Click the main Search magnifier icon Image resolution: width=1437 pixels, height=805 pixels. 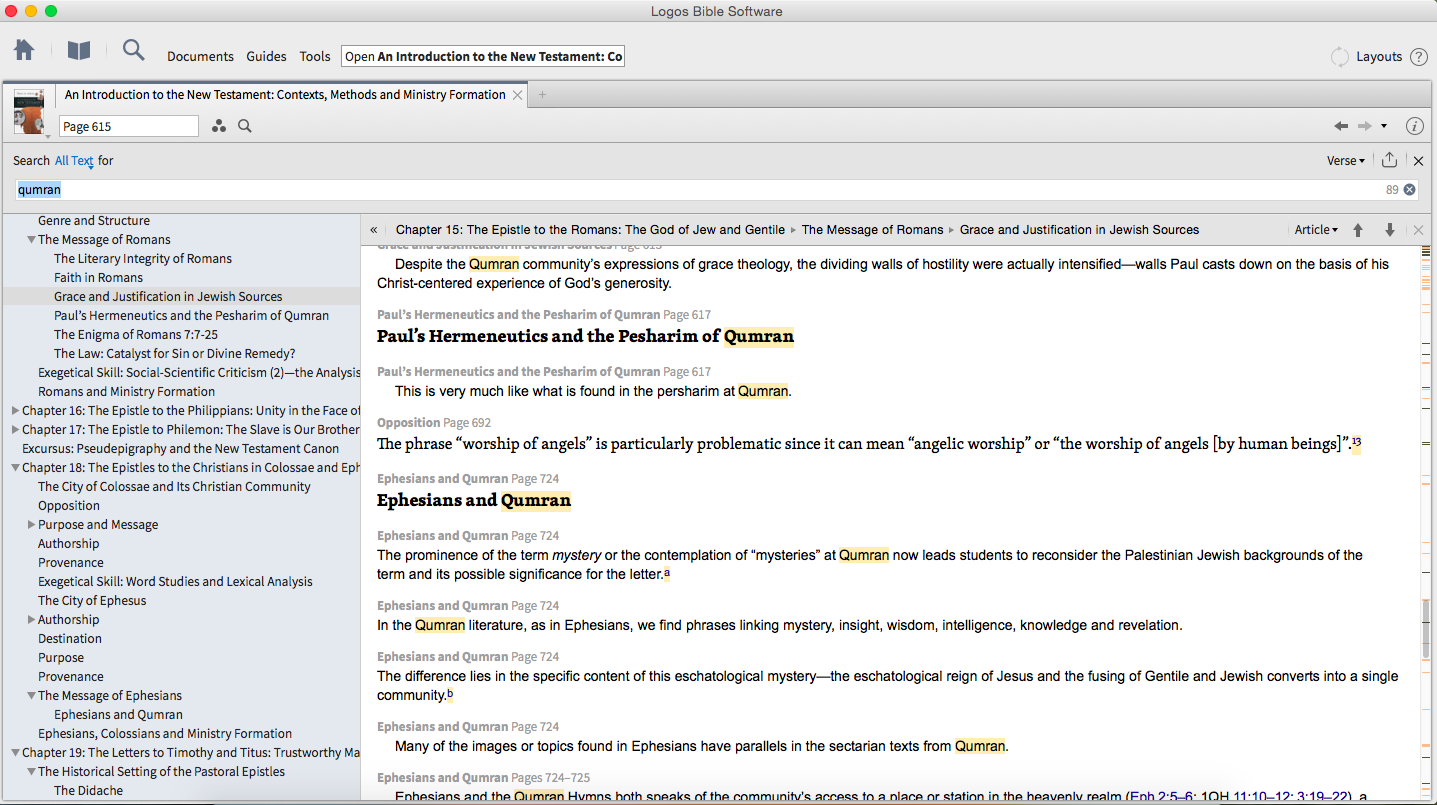pos(133,50)
